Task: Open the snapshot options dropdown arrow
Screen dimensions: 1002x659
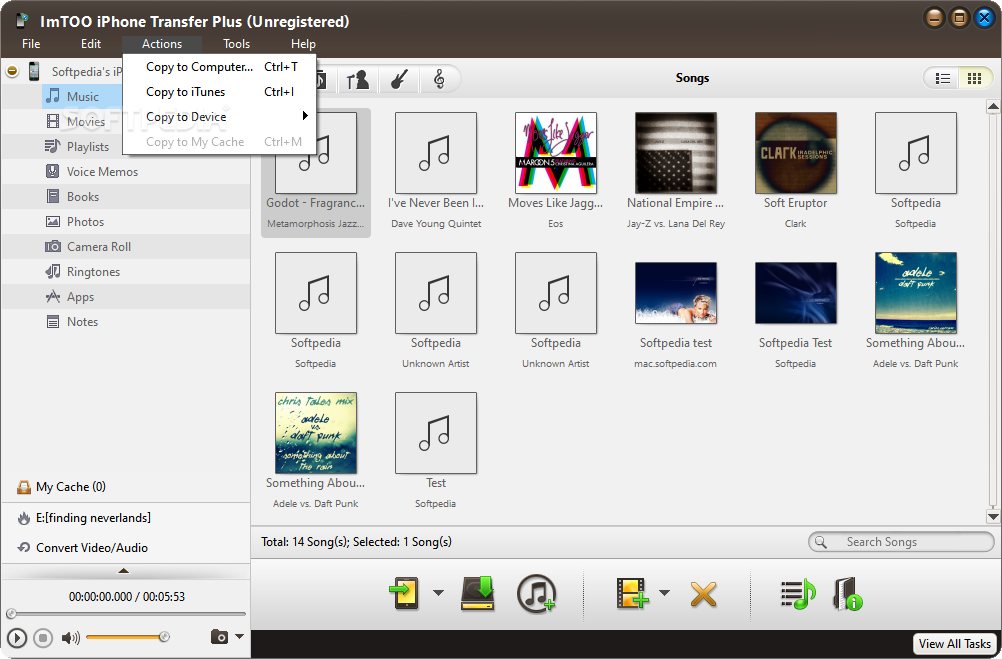Action: point(239,636)
